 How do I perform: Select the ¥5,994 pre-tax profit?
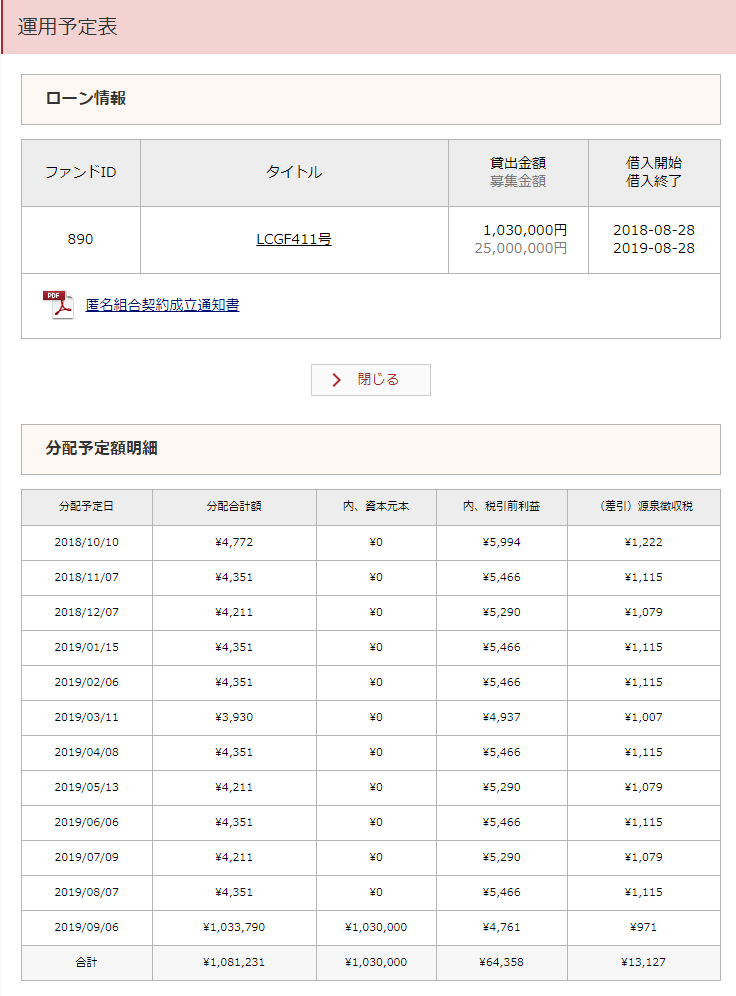(502, 542)
